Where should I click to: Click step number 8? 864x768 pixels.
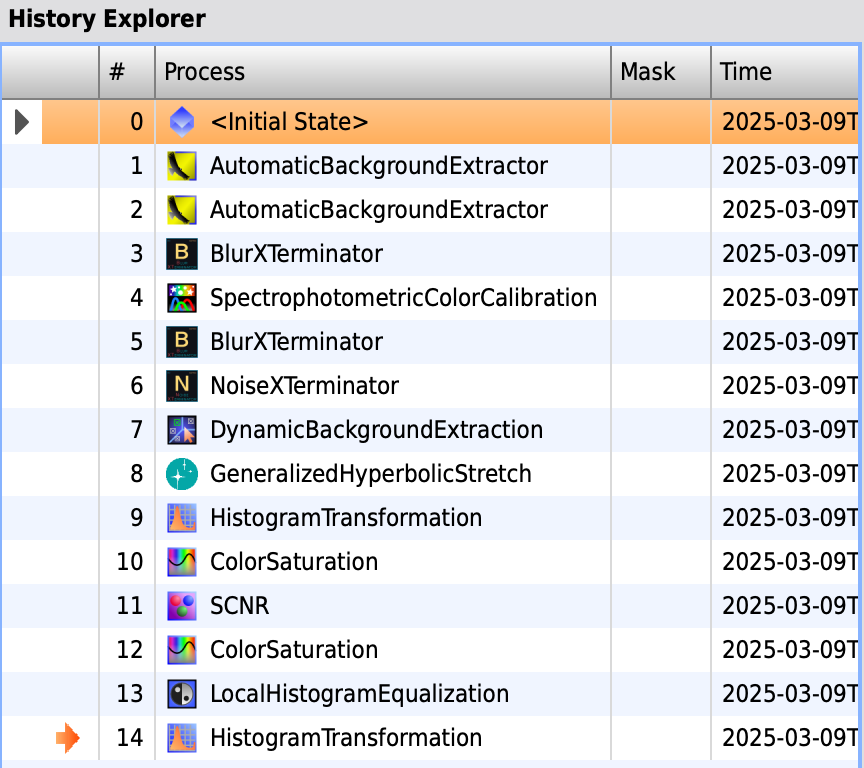pyautogui.click(x=137, y=474)
